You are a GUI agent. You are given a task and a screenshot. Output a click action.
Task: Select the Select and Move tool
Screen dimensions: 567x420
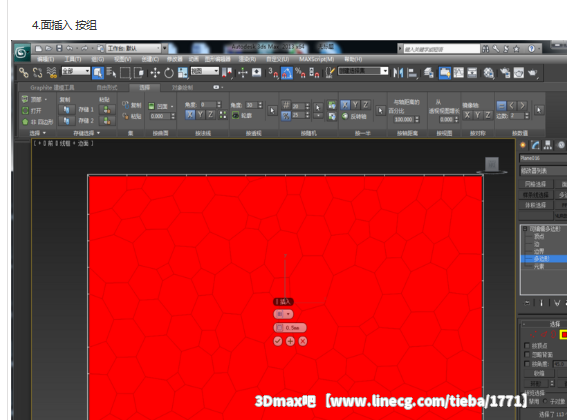(155, 73)
